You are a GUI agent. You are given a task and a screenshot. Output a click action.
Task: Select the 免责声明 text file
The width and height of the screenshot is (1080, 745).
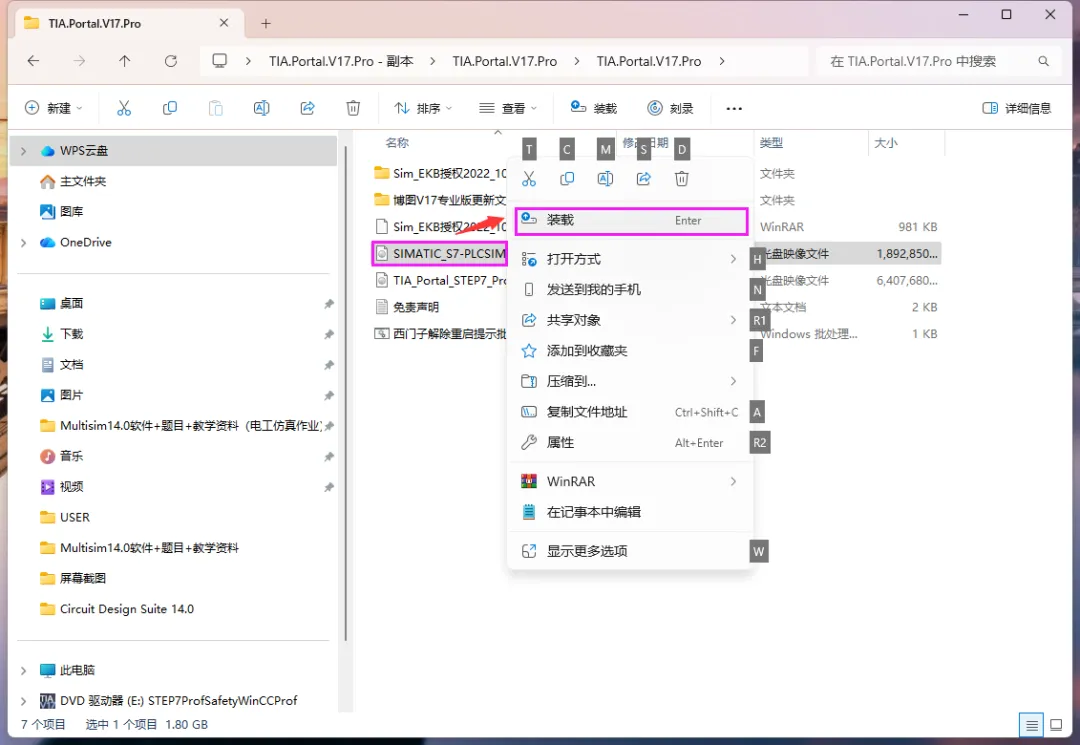click(407, 307)
